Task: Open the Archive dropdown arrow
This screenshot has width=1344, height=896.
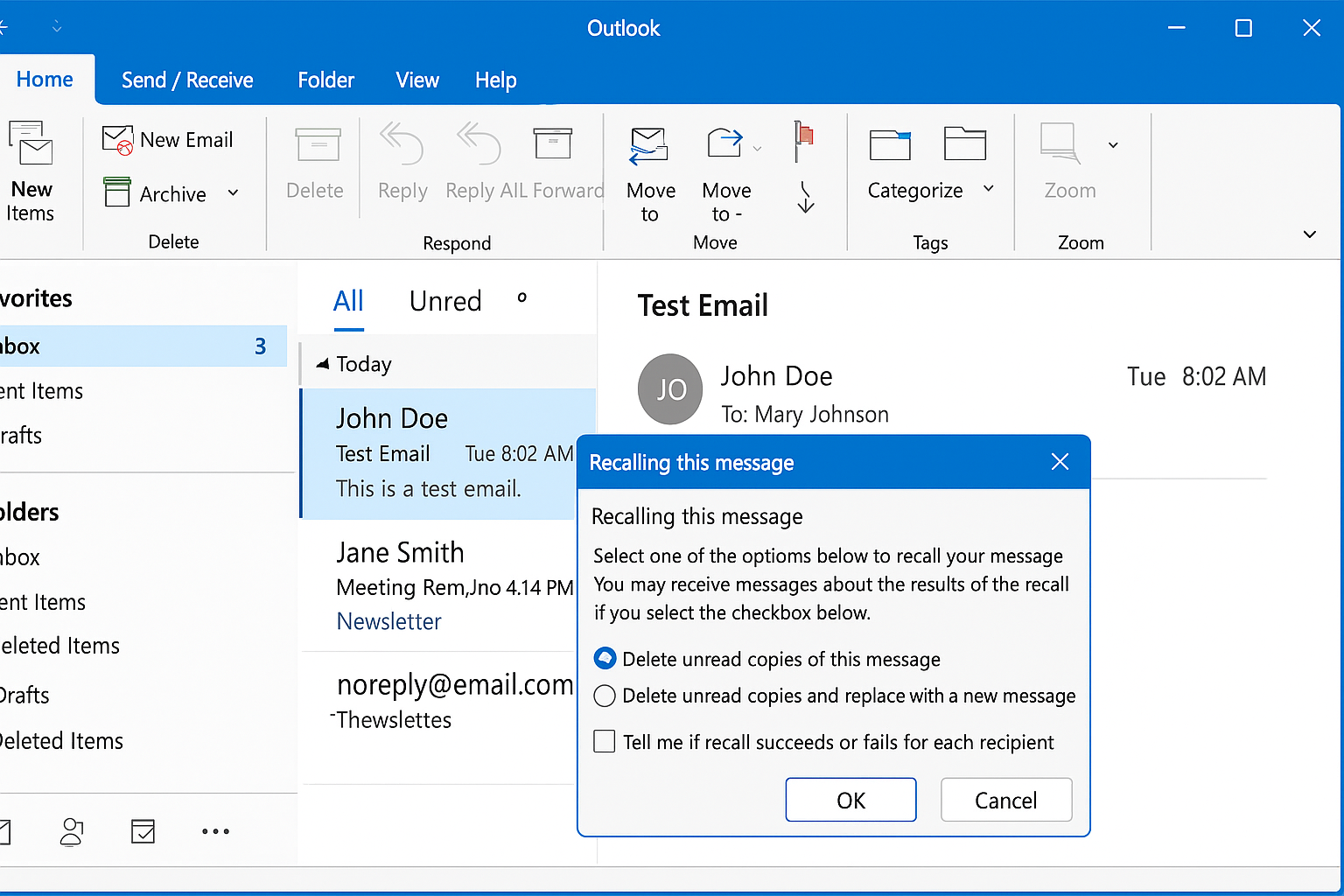Action: pyautogui.click(x=233, y=192)
